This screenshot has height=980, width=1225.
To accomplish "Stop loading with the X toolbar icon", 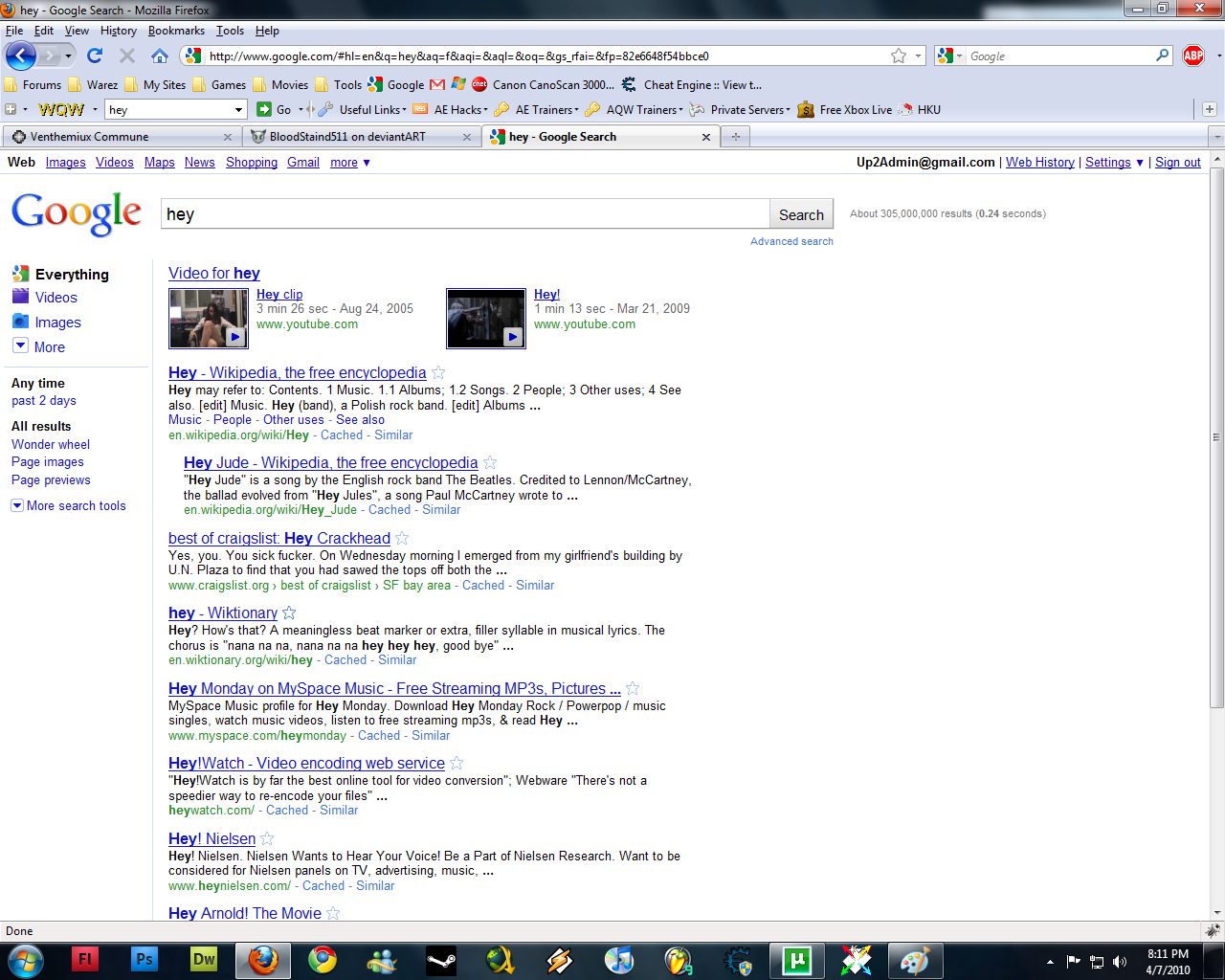I will (127, 56).
